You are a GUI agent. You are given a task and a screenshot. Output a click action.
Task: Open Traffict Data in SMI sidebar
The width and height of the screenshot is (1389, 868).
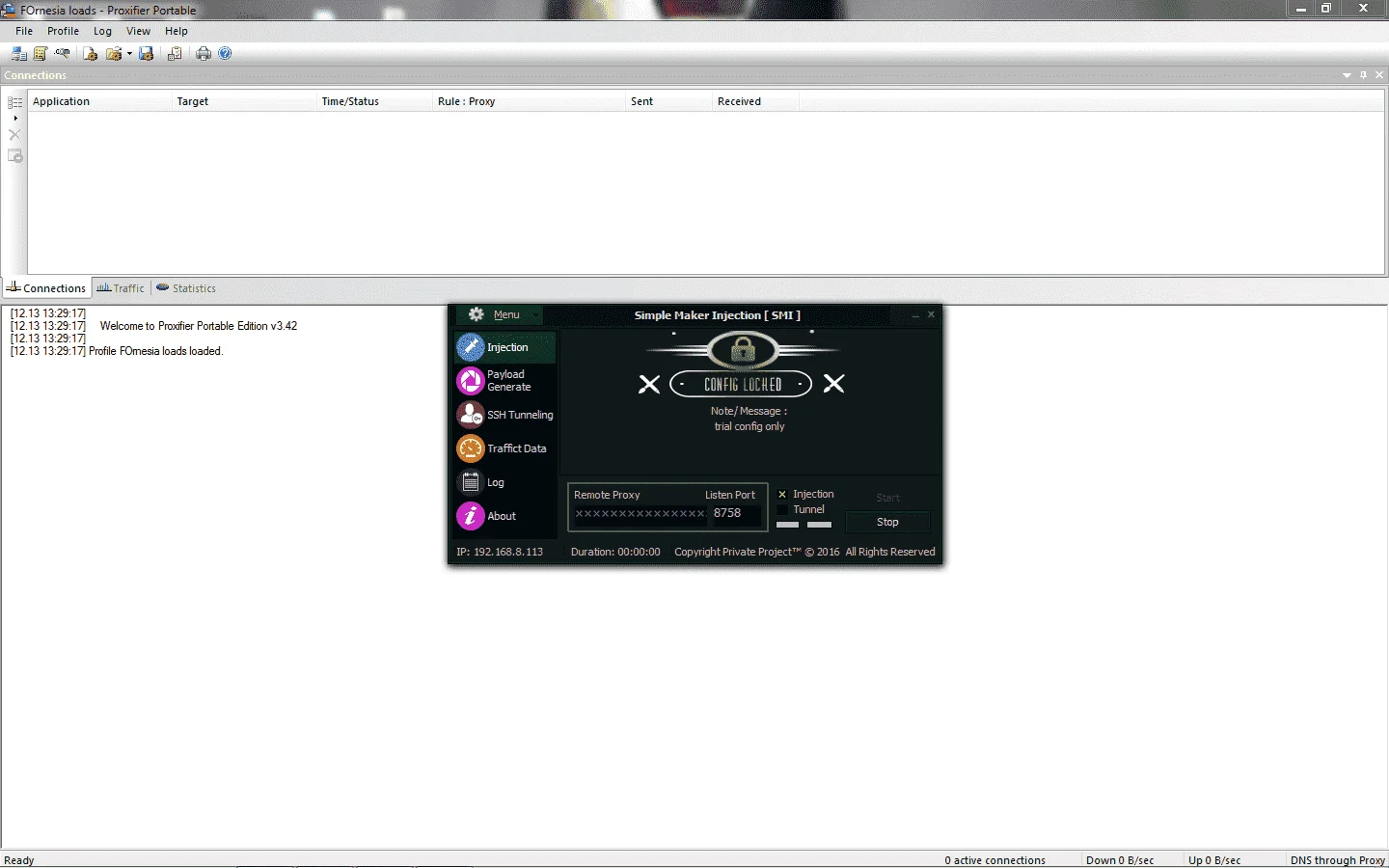(505, 448)
